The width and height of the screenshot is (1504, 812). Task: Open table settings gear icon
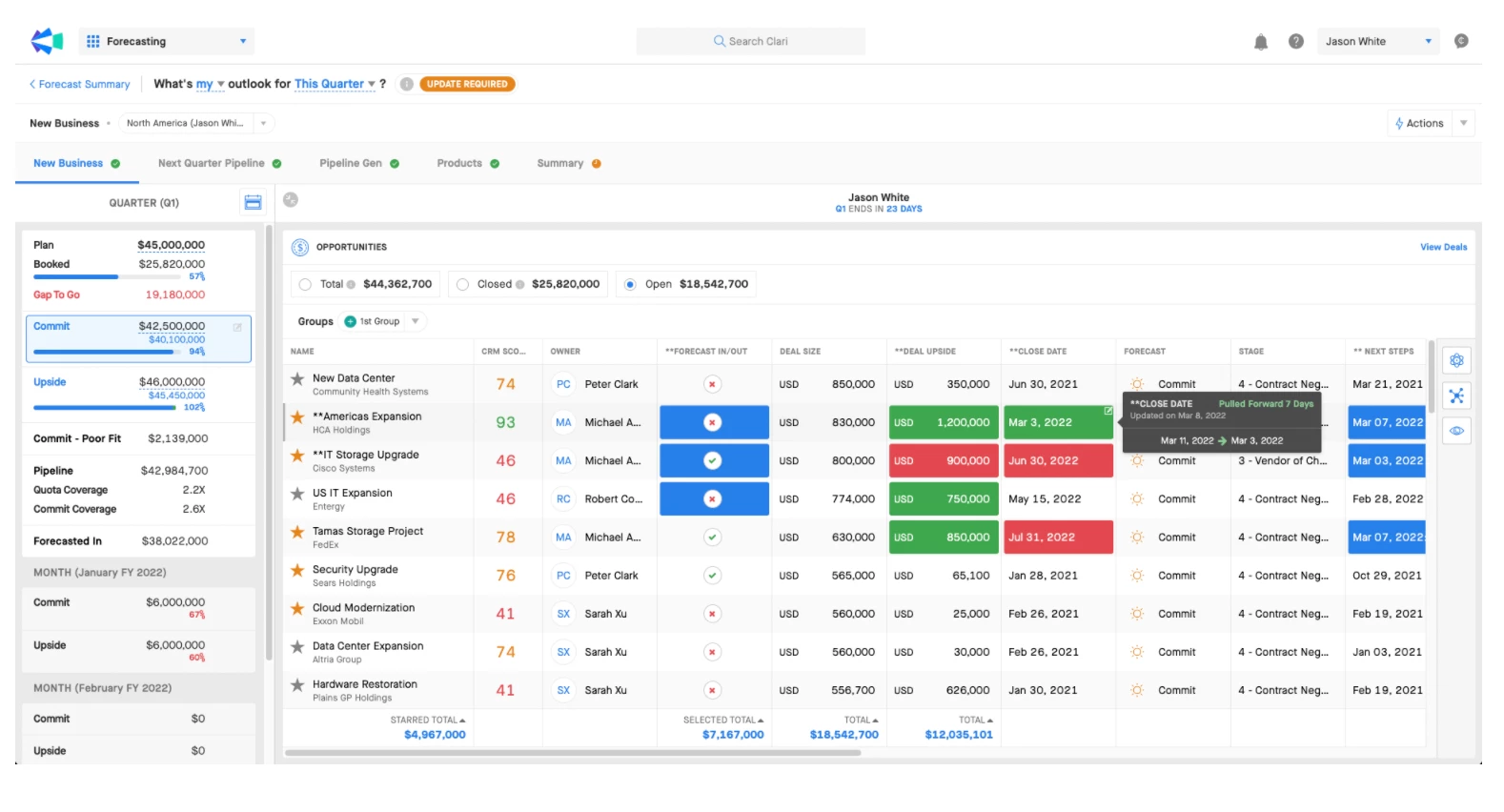point(1456,360)
